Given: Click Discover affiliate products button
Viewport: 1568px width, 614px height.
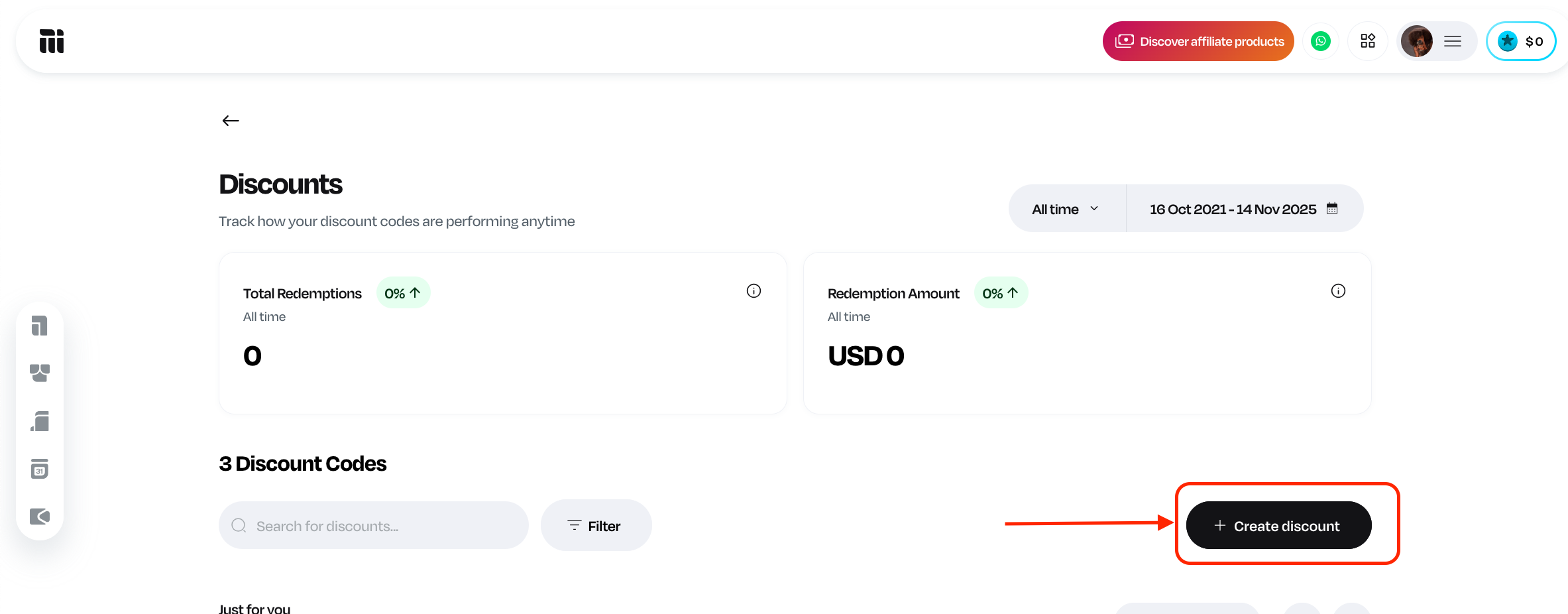Looking at the screenshot, I should 1198,41.
